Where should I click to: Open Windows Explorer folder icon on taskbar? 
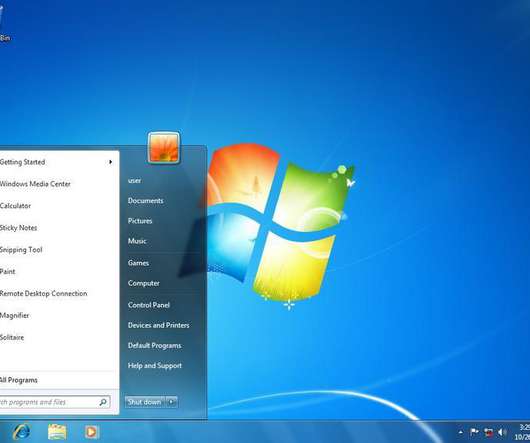(57, 432)
